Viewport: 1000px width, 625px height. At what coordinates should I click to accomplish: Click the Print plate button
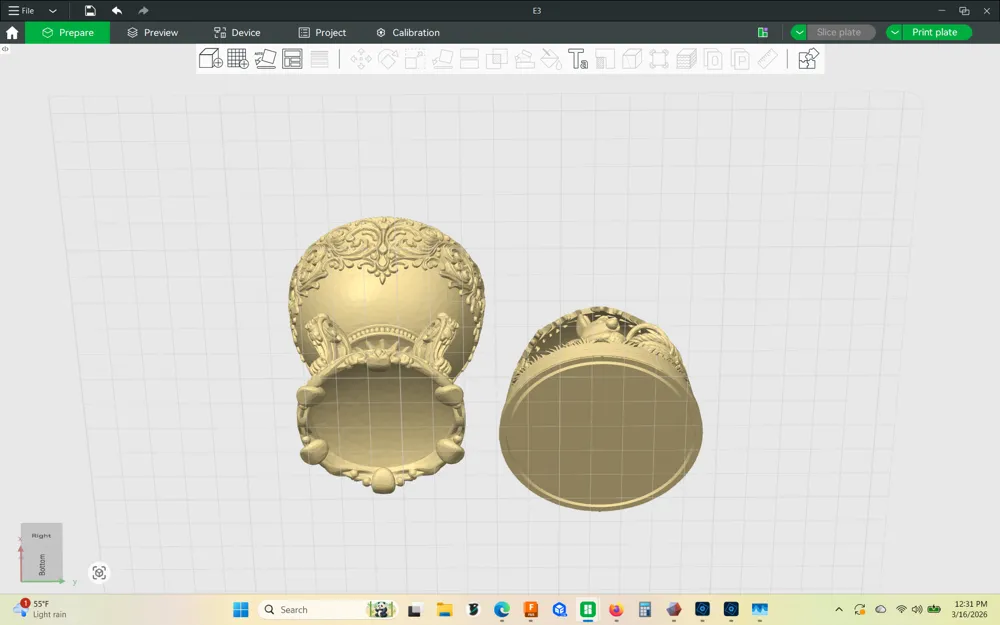click(937, 33)
